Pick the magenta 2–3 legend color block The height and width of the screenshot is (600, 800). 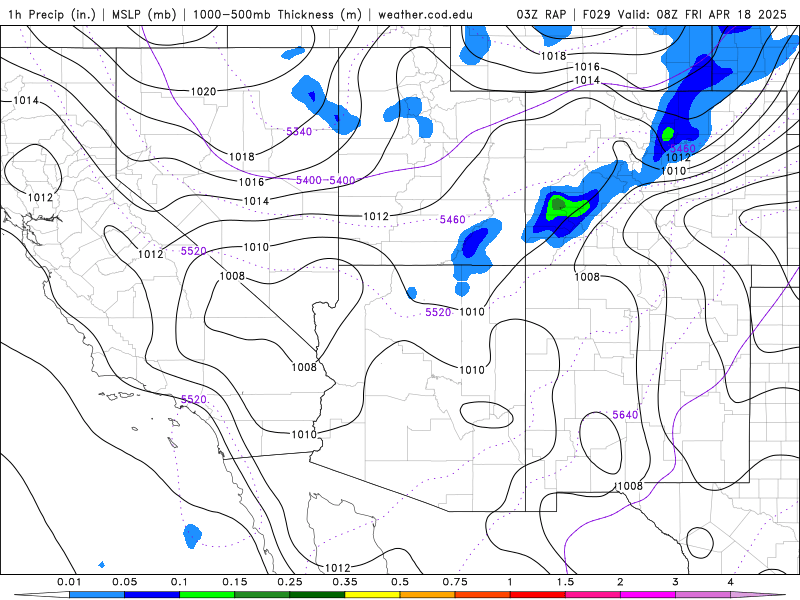pos(648,595)
